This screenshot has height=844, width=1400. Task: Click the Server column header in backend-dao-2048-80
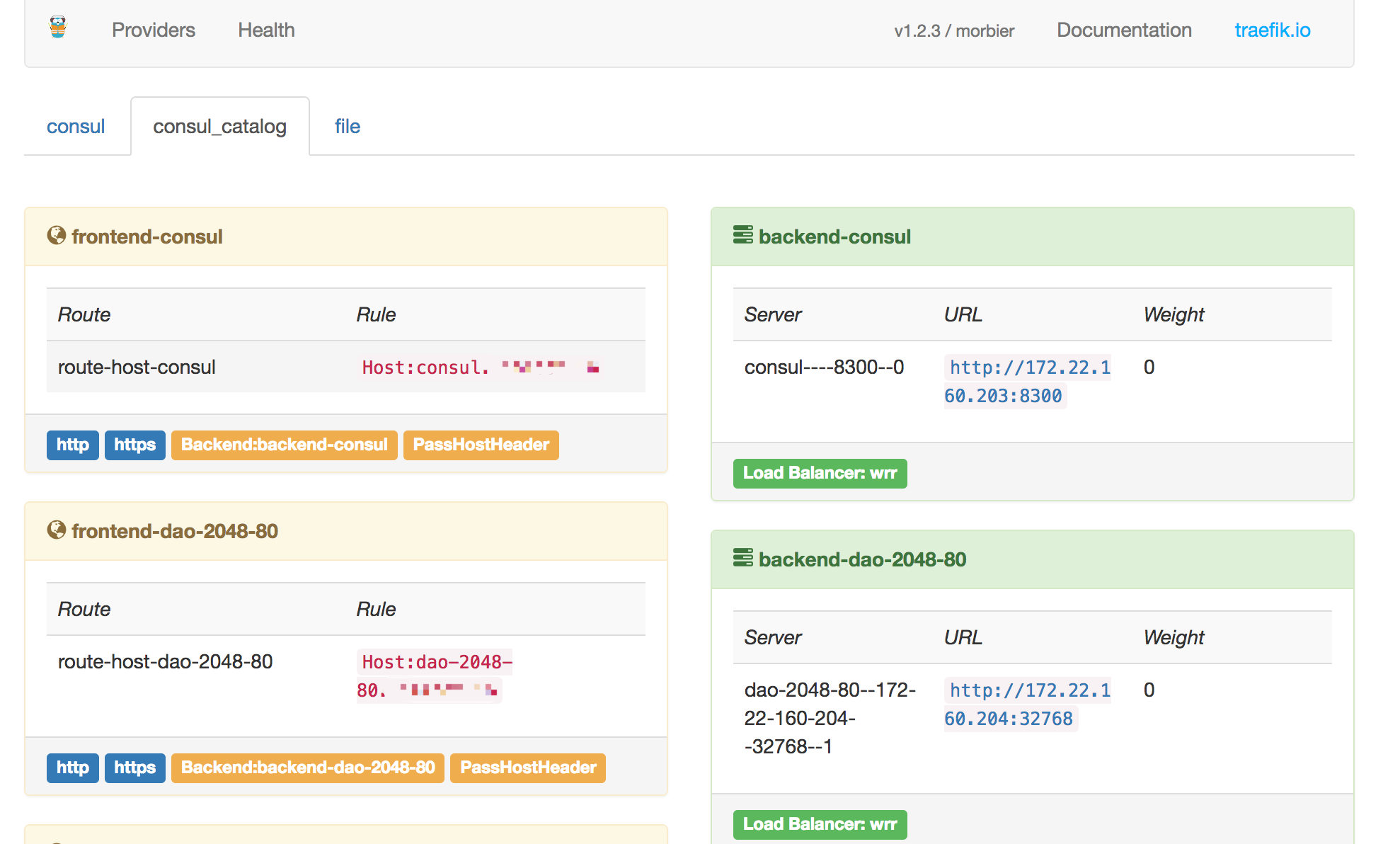(773, 637)
